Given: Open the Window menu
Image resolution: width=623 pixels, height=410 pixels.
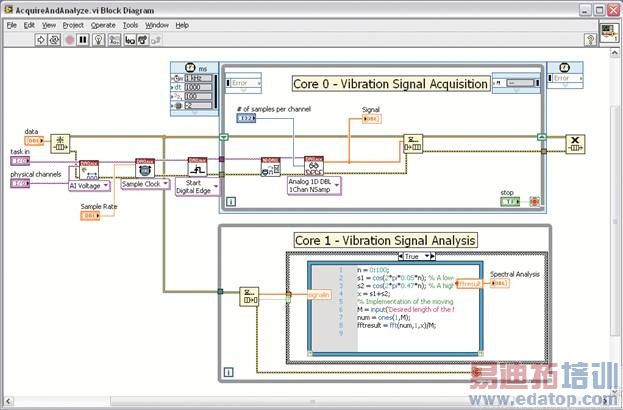Looking at the screenshot, I should pos(157,25).
